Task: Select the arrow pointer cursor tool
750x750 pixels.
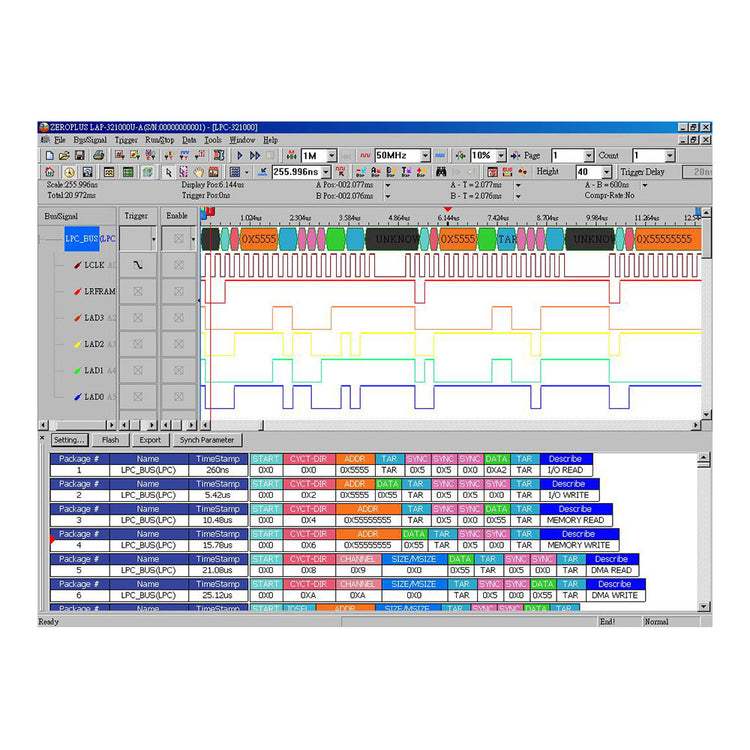Action: point(168,172)
